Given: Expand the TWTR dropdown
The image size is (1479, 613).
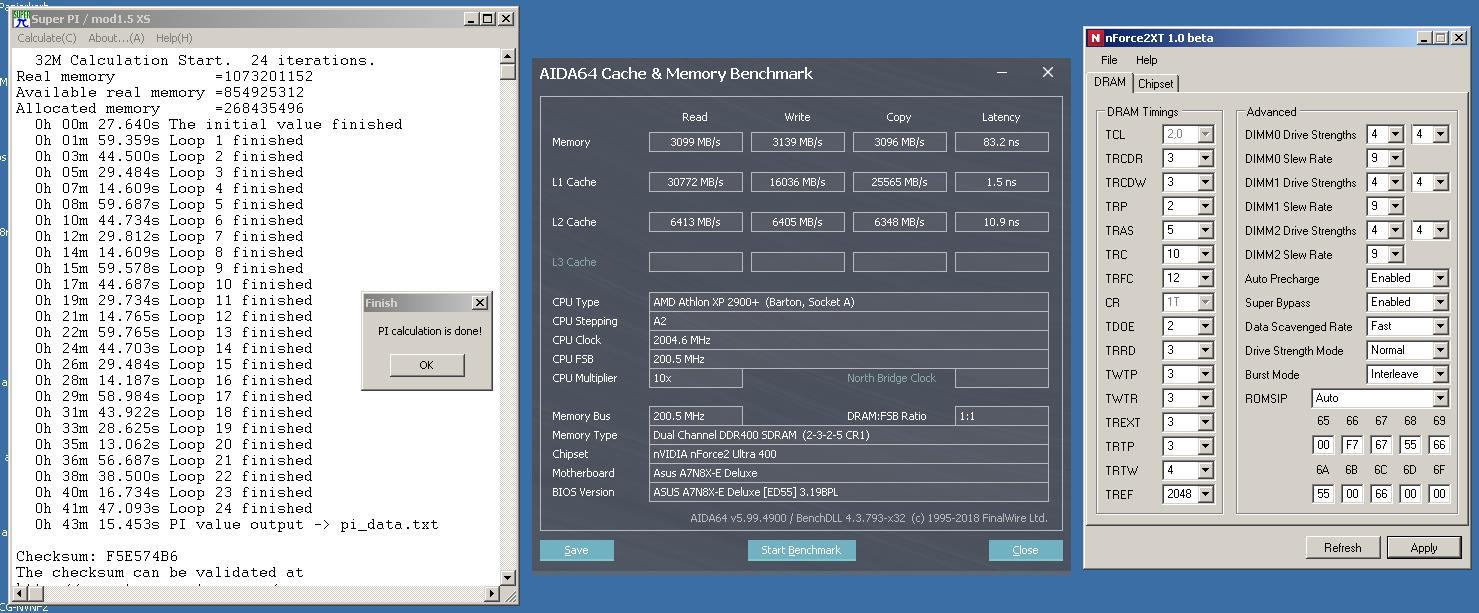Looking at the screenshot, I should 1205,398.
